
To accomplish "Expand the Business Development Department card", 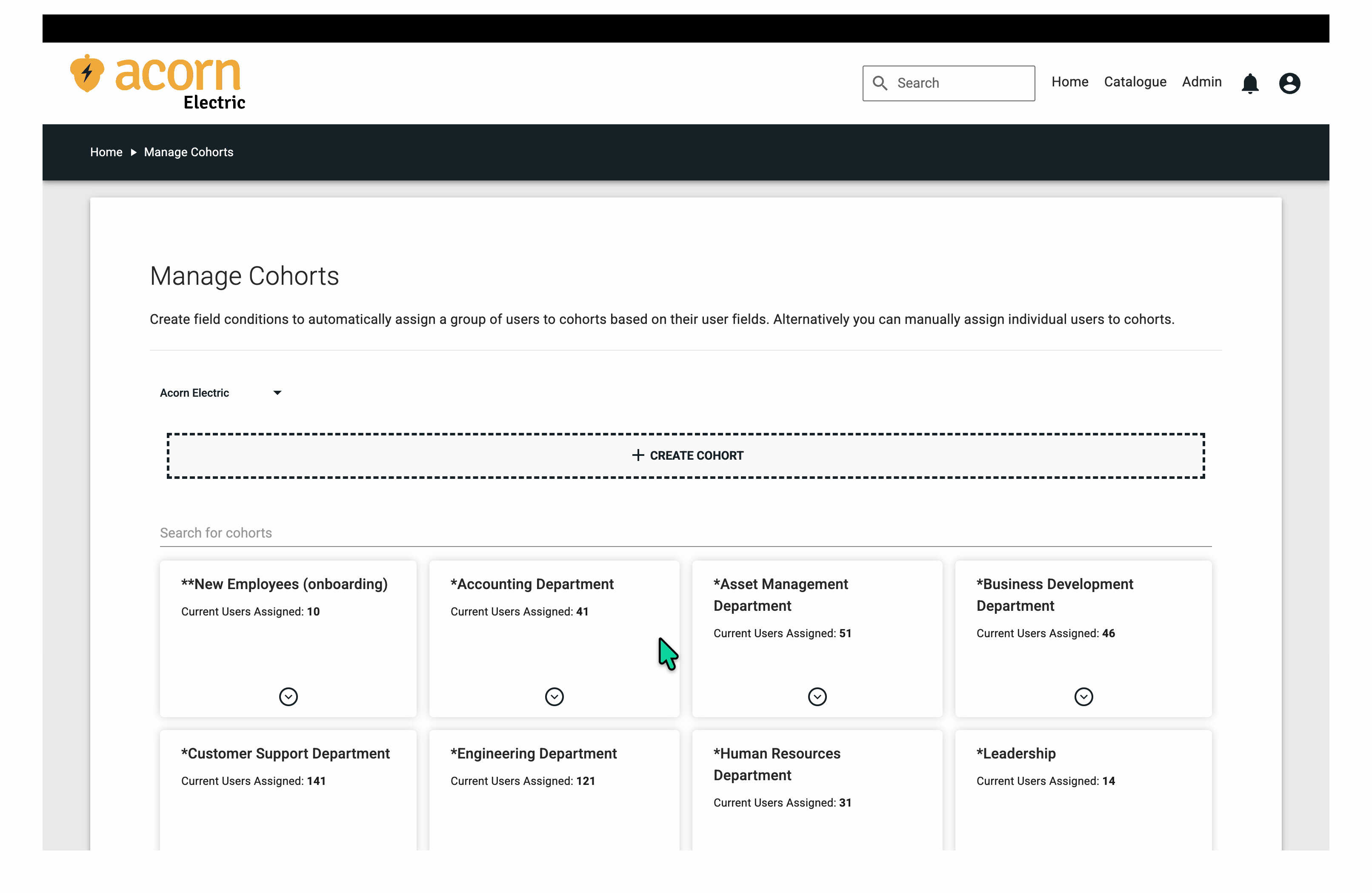I will tap(1083, 696).
